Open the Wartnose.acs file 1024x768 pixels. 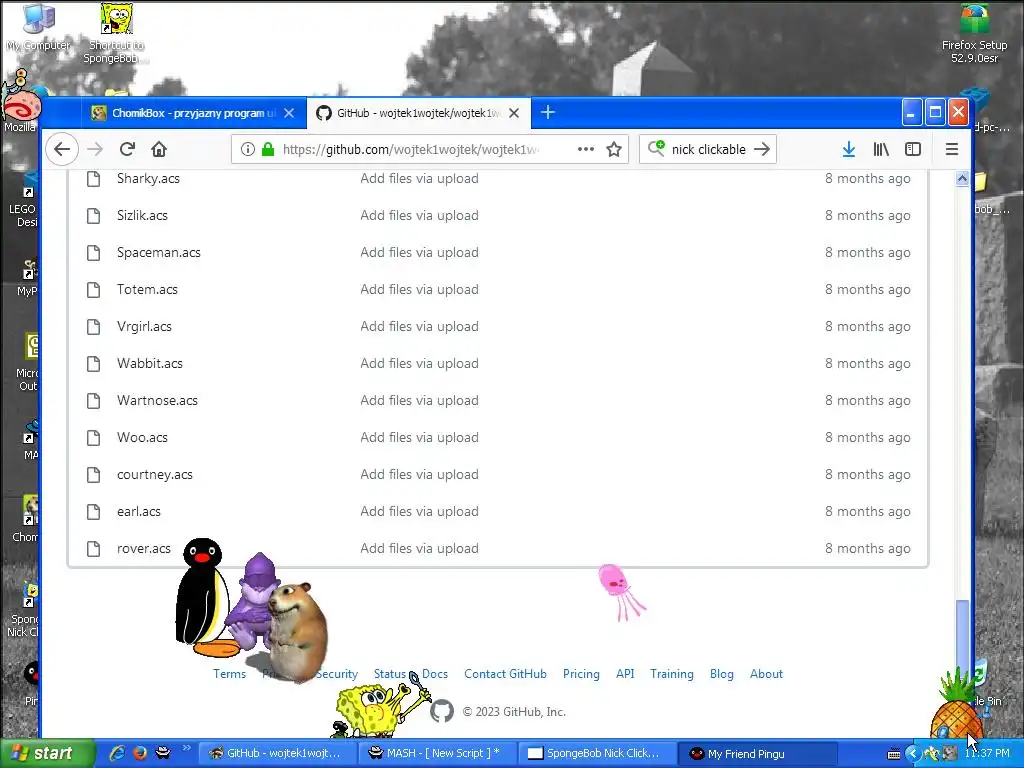[157, 400]
